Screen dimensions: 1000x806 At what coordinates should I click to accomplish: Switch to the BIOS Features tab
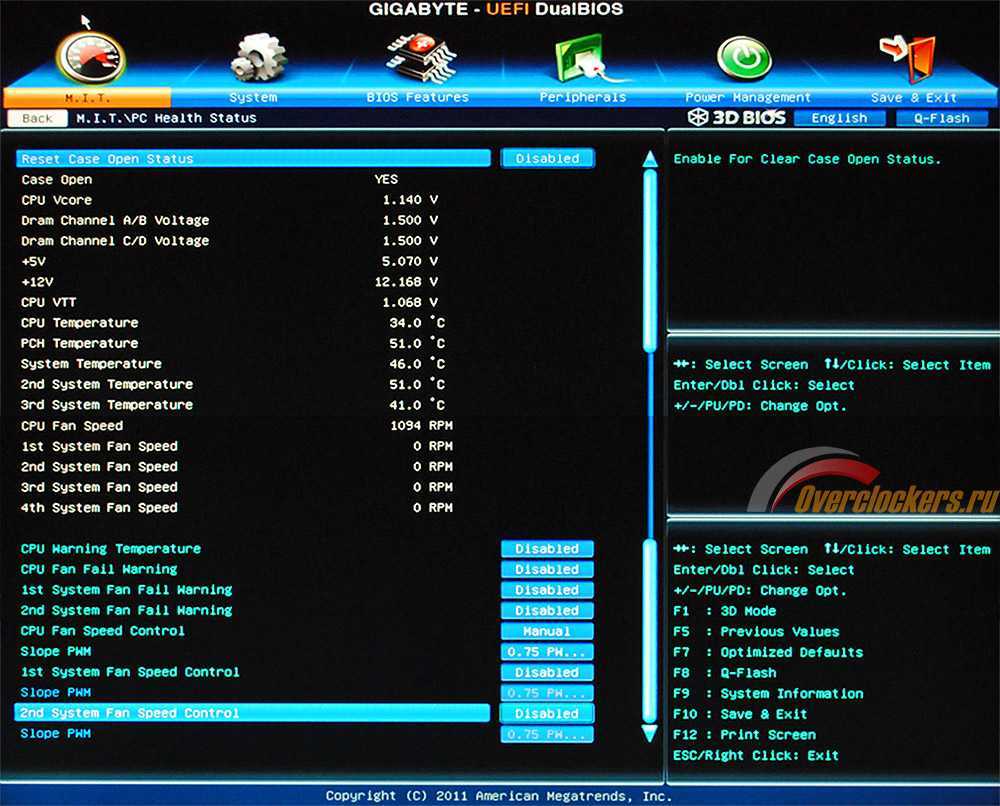coord(417,98)
